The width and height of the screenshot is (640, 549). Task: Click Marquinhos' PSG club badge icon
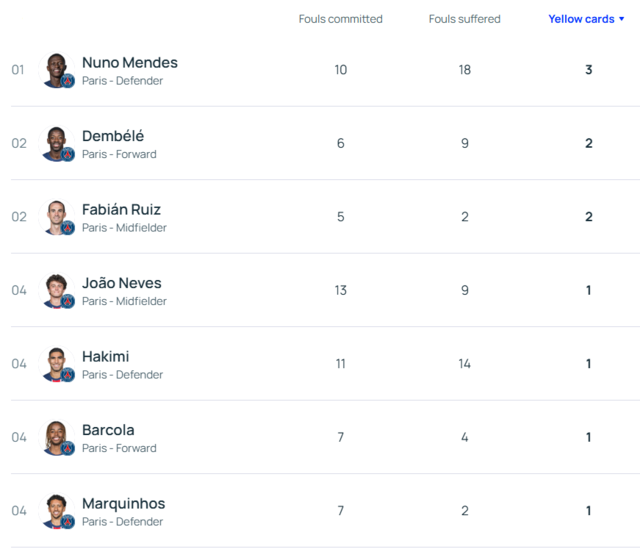coord(68,522)
